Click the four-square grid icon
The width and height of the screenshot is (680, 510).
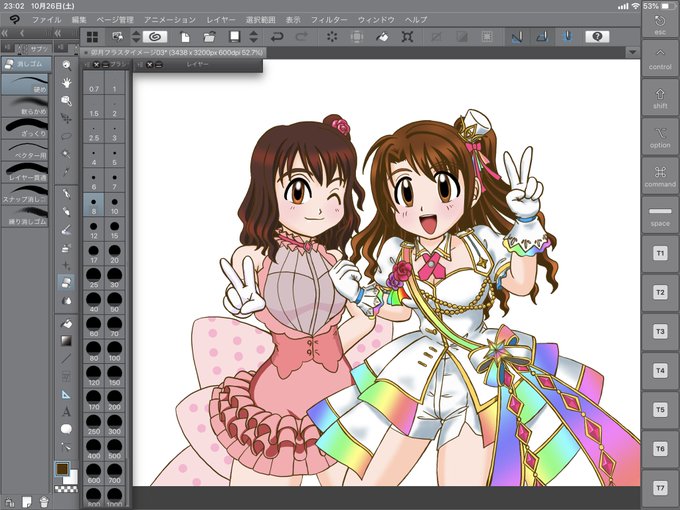click(92, 37)
